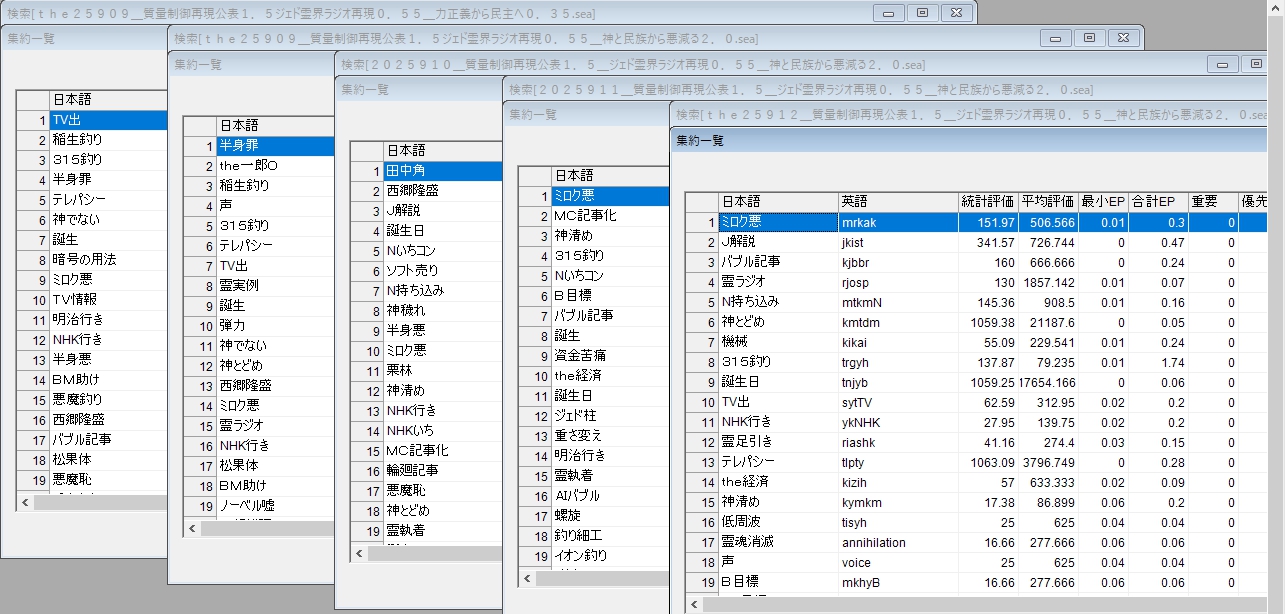
Task: Click left scroll arrow in frontmost table
Action: (x=693, y=604)
